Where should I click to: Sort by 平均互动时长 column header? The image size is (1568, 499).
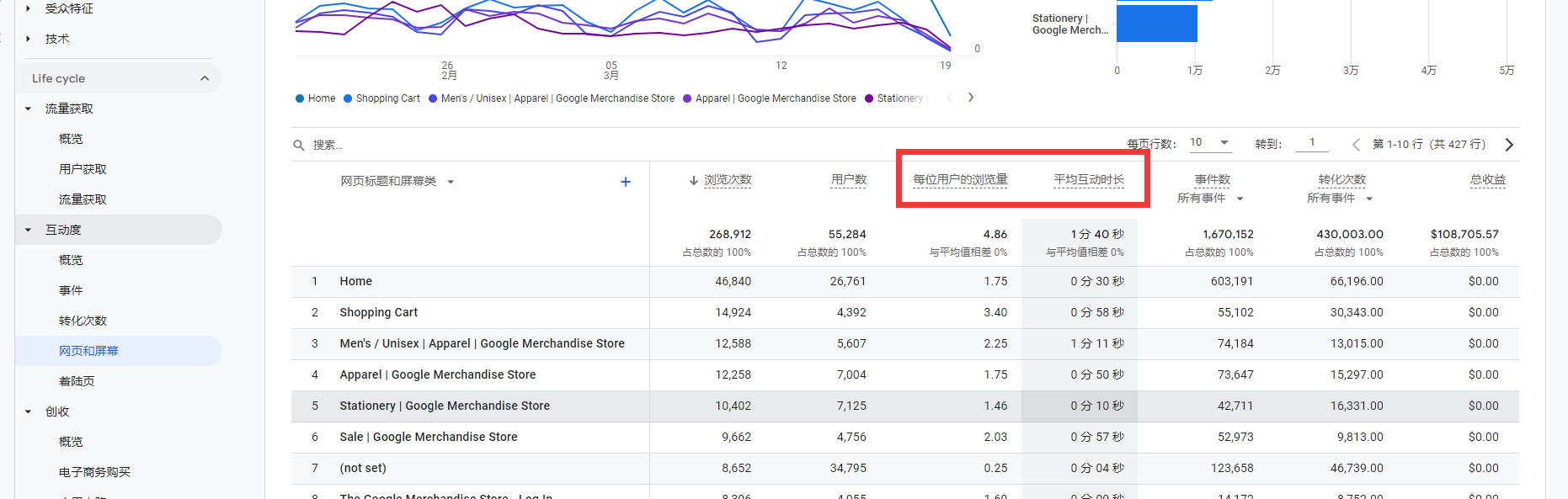(x=1088, y=180)
